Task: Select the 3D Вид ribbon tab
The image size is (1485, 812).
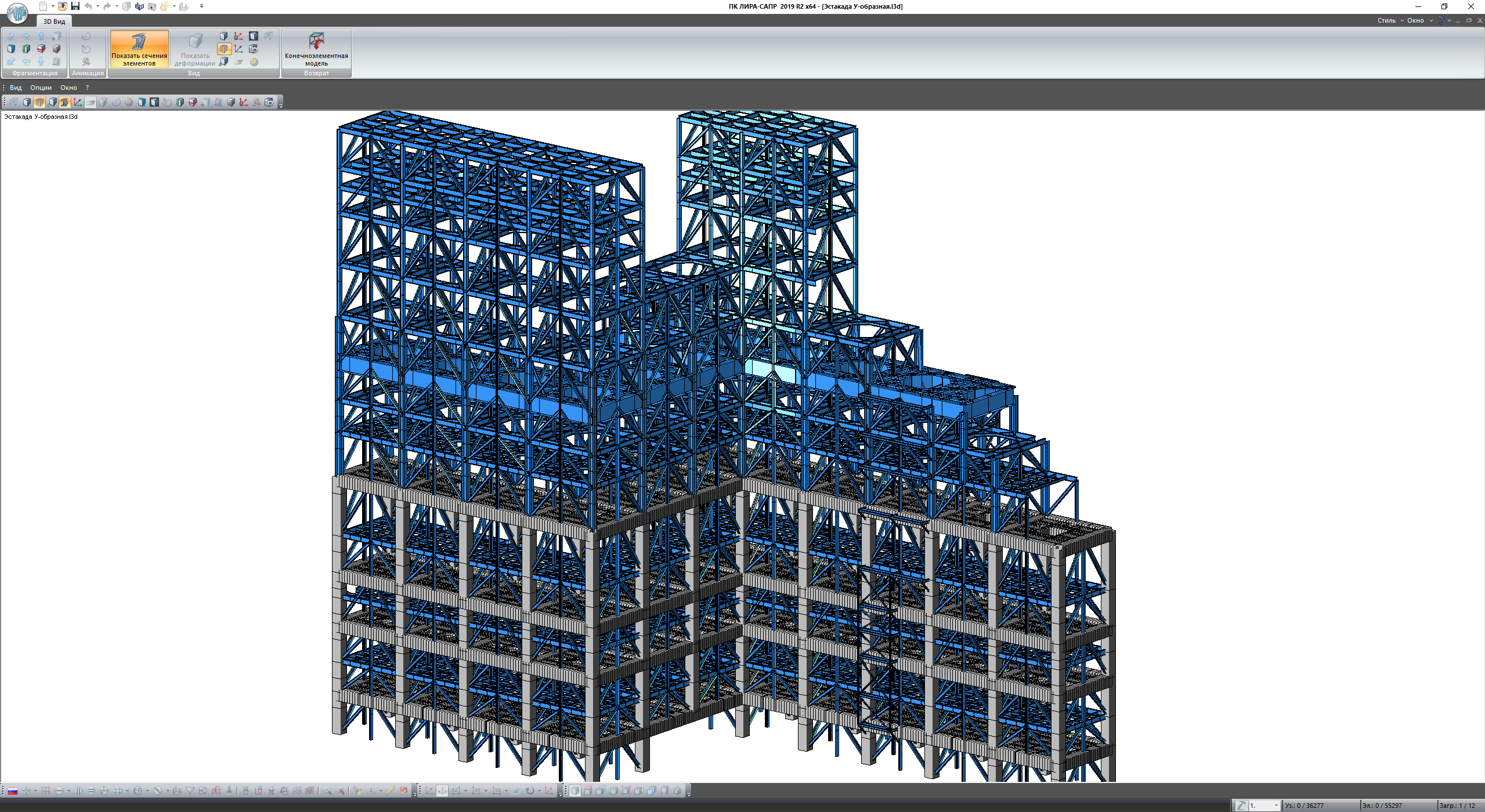Action: 54,21
